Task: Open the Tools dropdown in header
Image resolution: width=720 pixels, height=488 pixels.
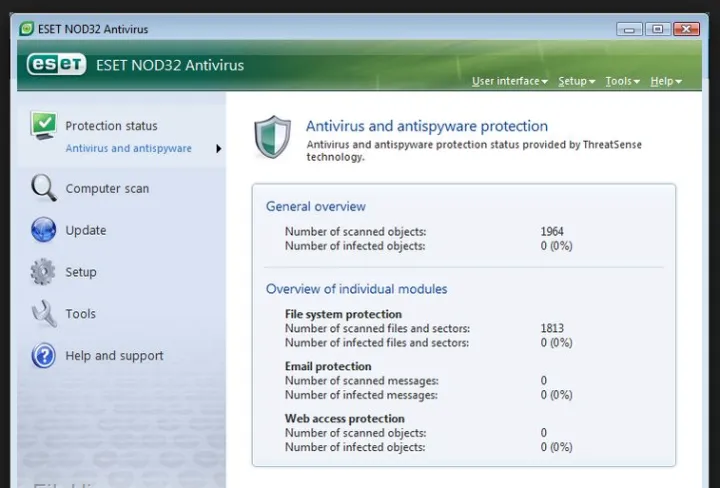Action: [x=622, y=81]
